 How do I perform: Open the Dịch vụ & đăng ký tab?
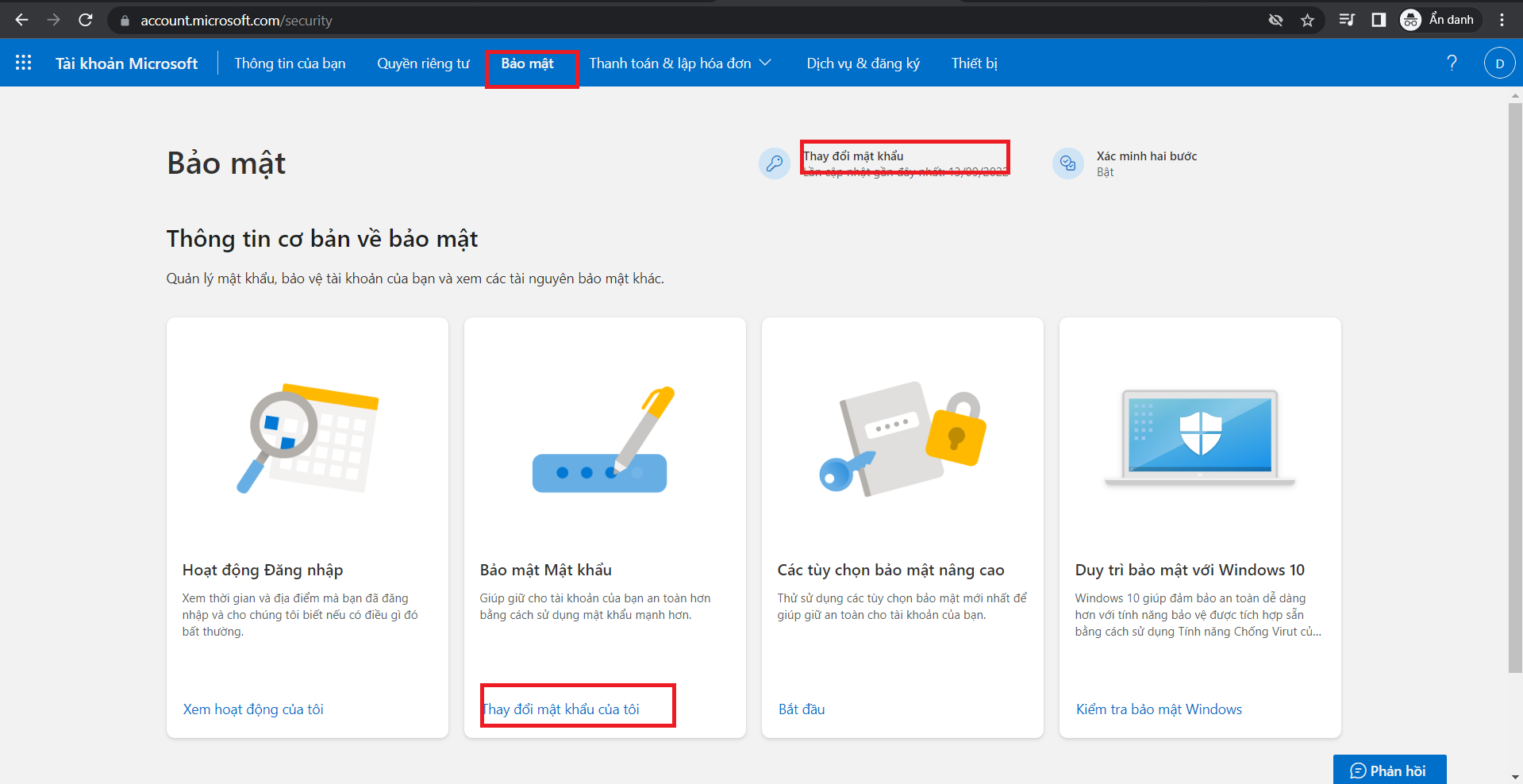(x=863, y=63)
